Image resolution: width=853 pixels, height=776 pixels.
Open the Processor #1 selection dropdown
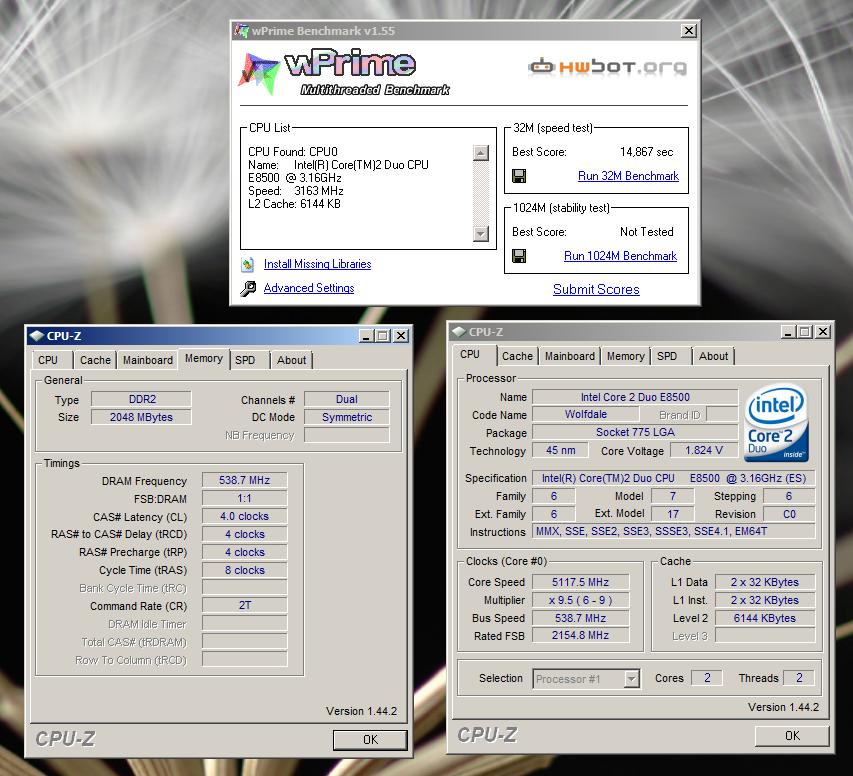pos(631,679)
